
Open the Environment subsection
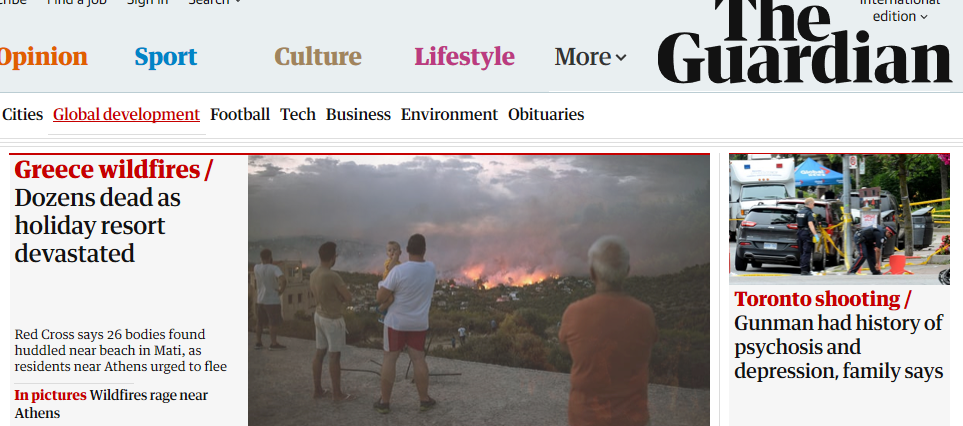450,115
